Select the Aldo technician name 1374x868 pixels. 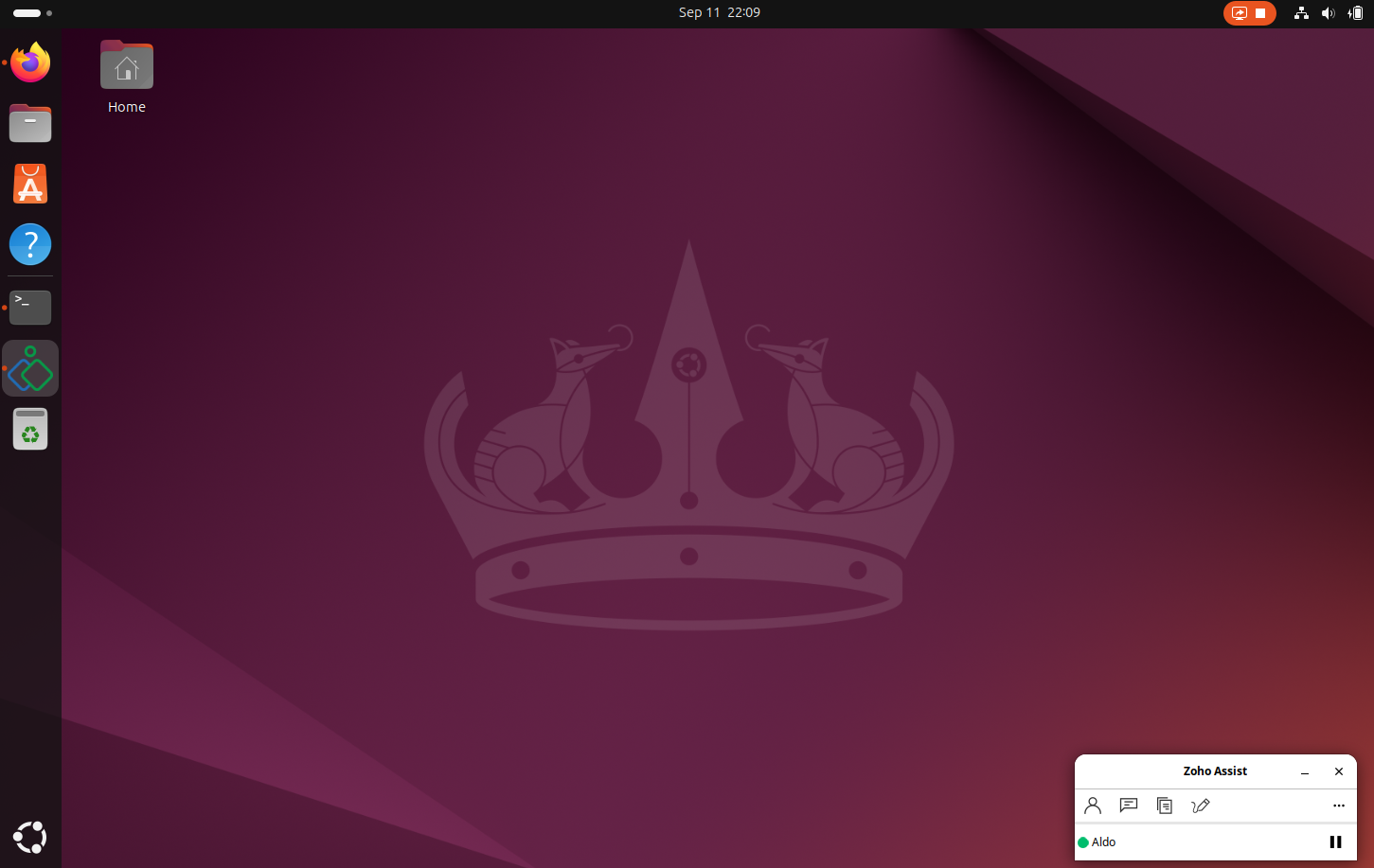coord(1104,841)
